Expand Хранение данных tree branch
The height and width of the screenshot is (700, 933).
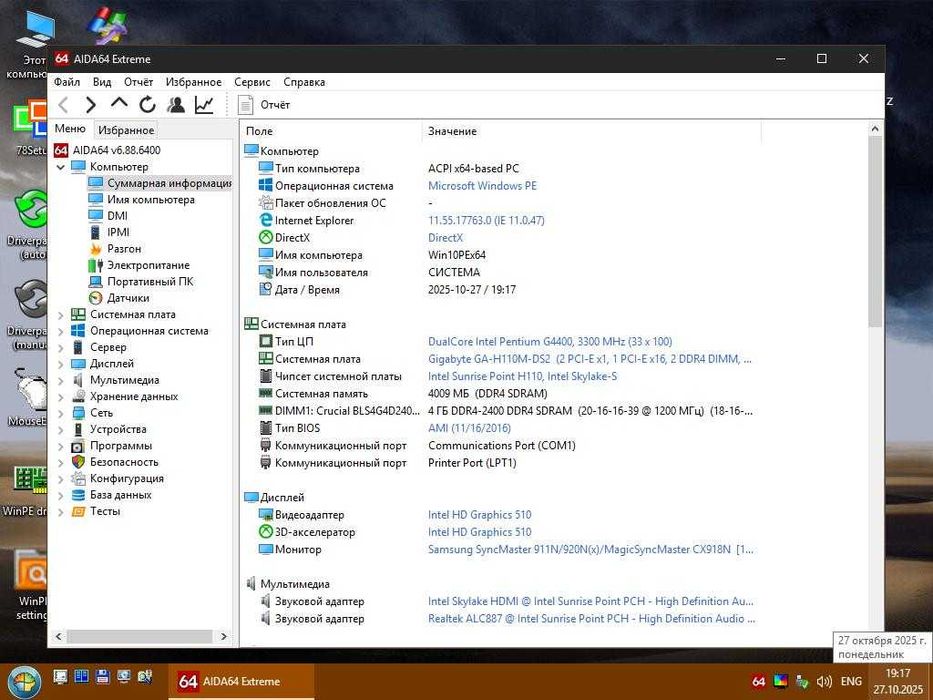click(60, 397)
